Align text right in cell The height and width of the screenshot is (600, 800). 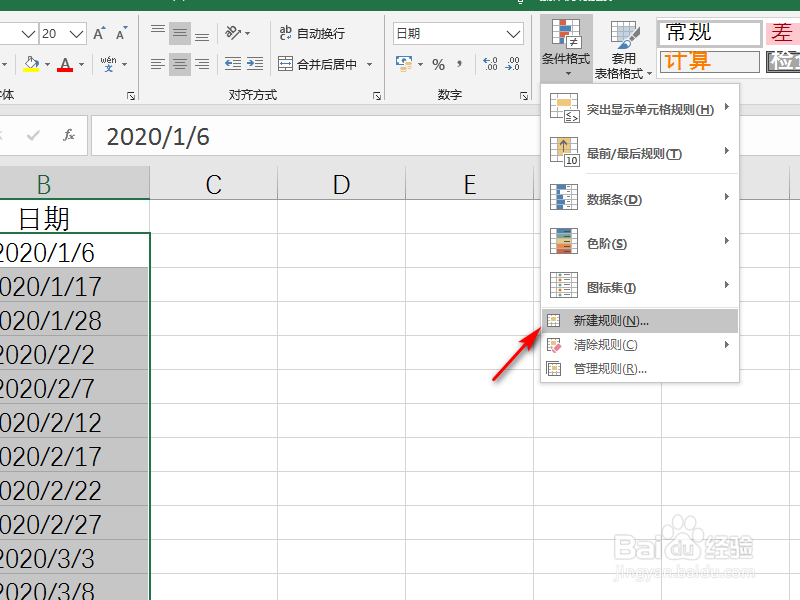point(202,64)
